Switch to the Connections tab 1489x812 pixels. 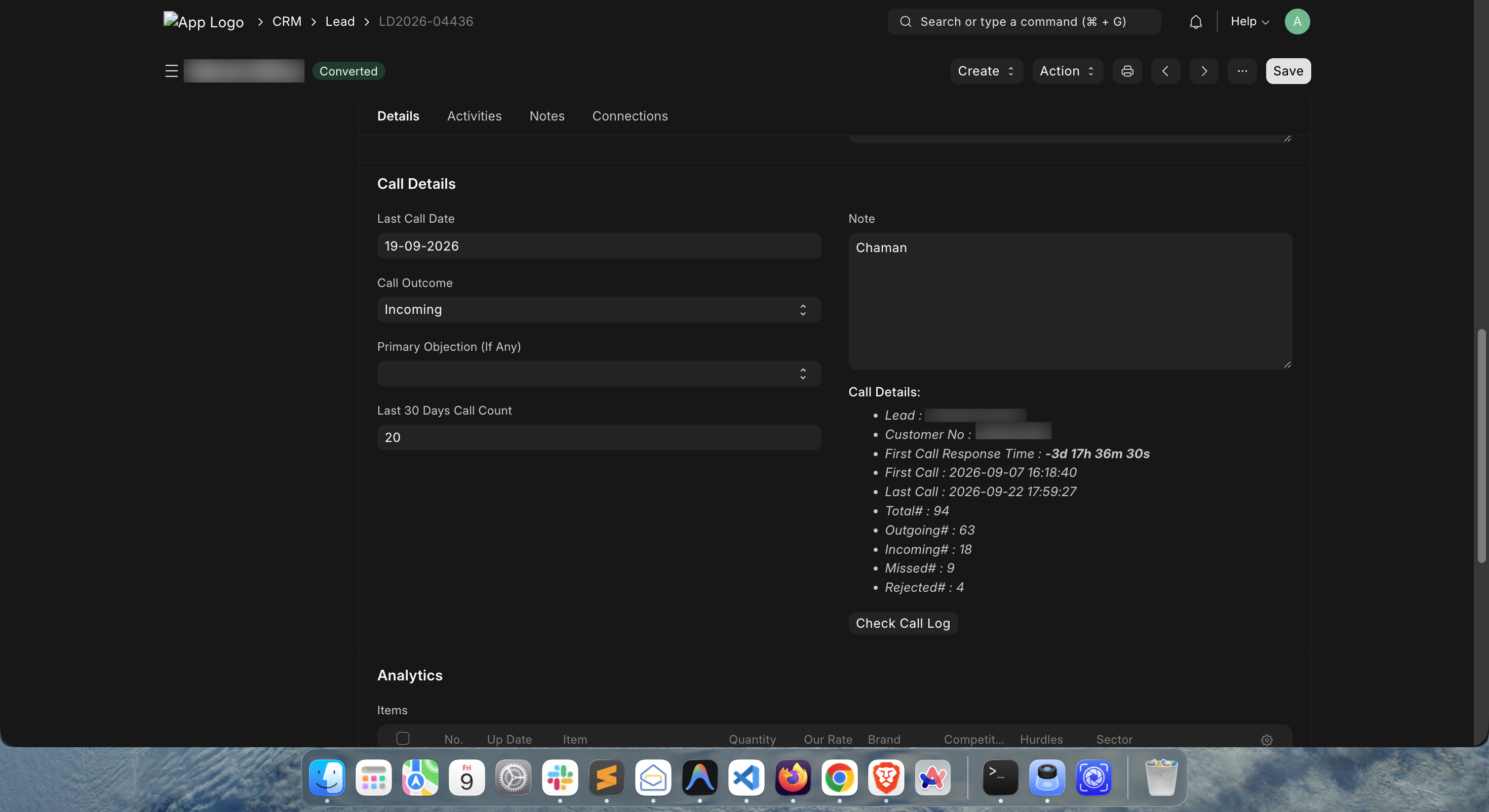pos(630,116)
